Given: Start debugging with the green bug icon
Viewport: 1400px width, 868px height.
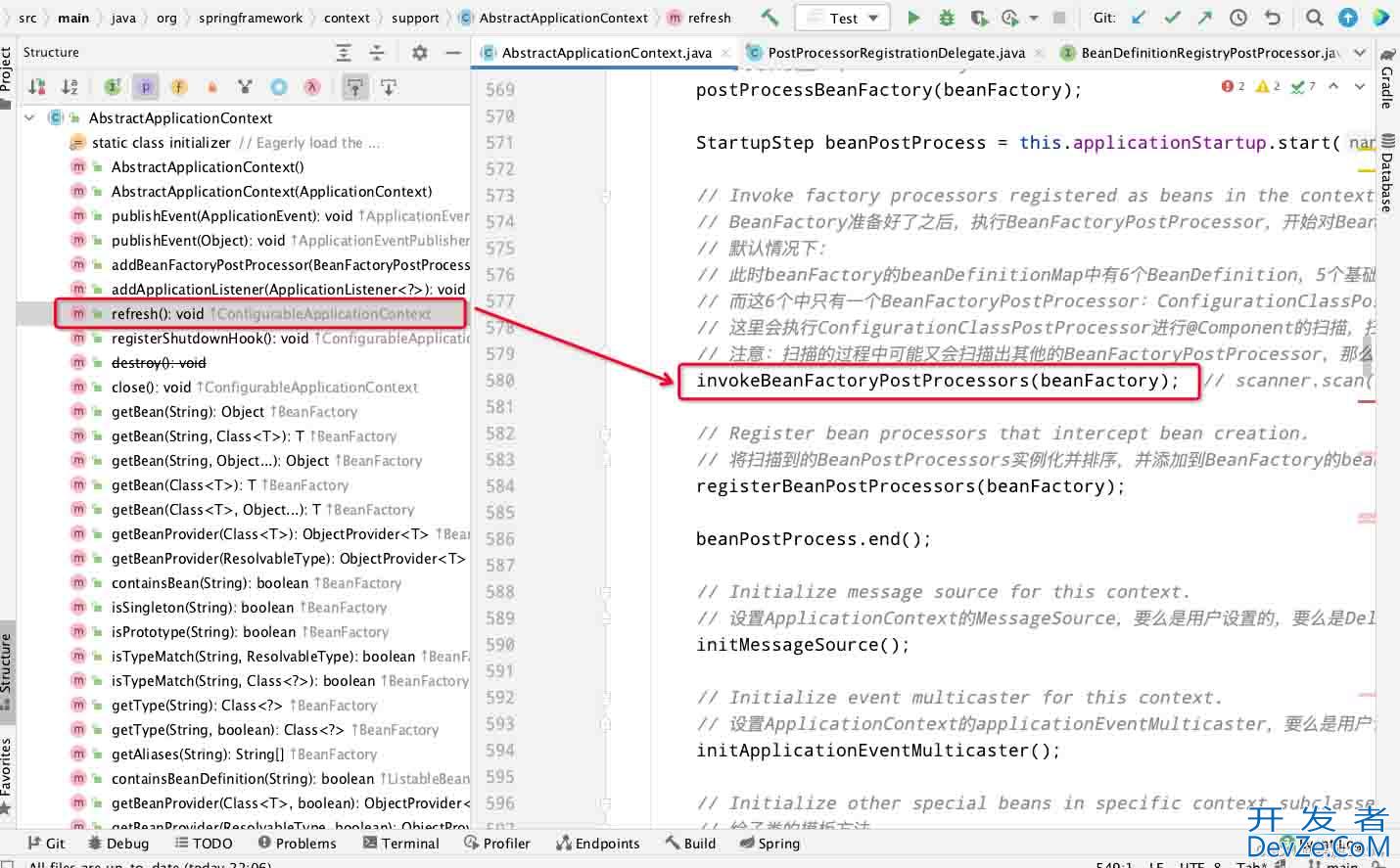Looking at the screenshot, I should [x=946, y=17].
